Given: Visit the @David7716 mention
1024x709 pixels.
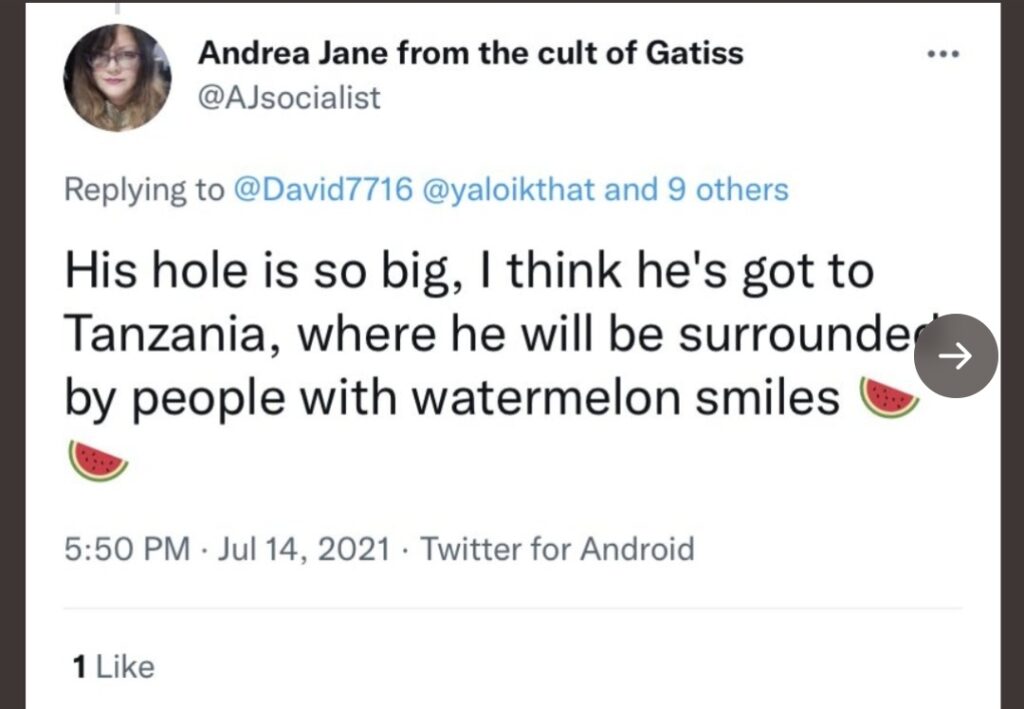Looking at the screenshot, I should coord(322,189).
